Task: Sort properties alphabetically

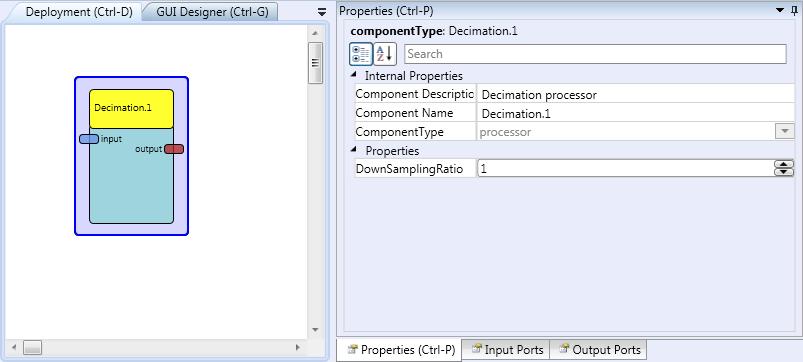Action: pyautogui.click(x=385, y=54)
